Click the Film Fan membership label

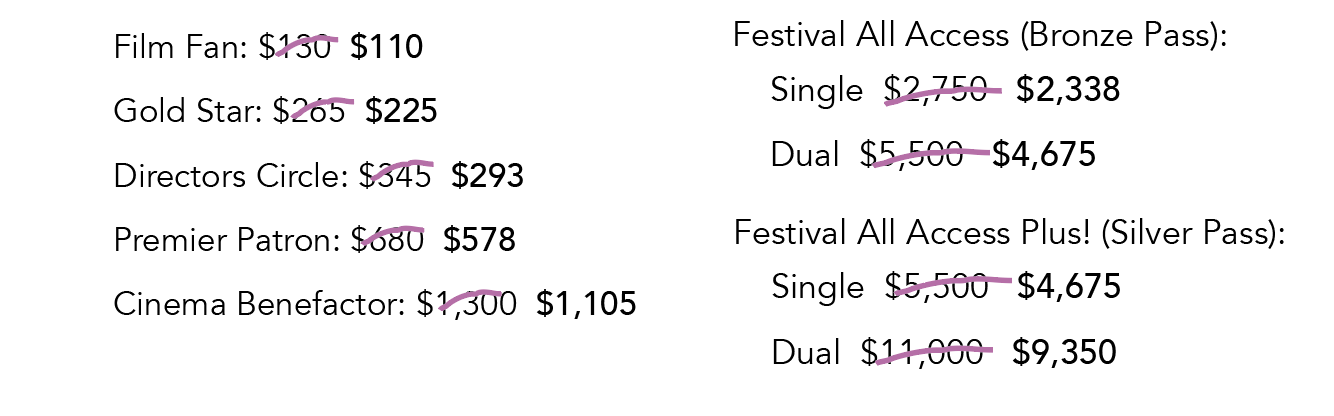181,47
